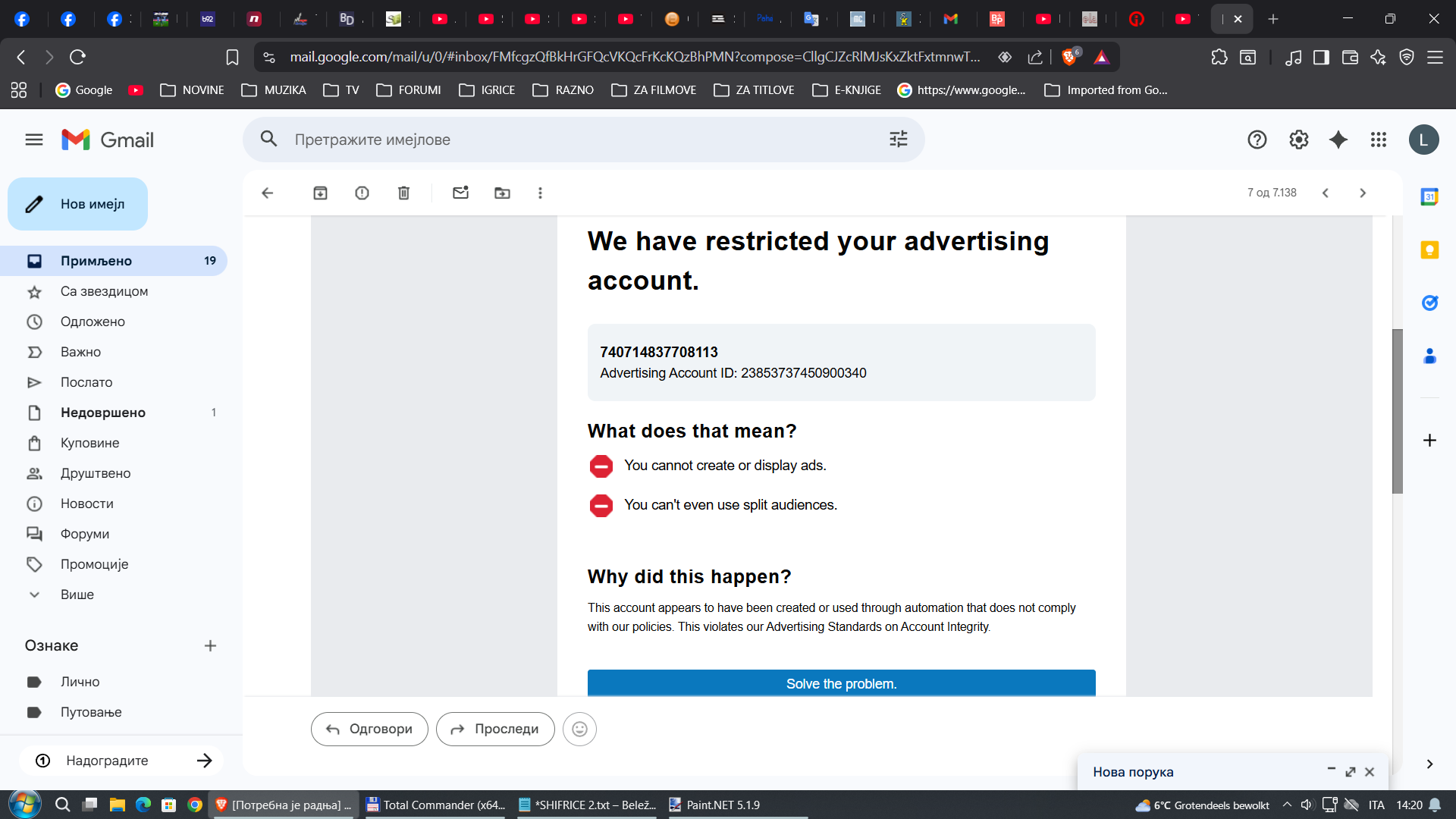Mark the email as unread
The height and width of the screenshot is (819, 1456).
pos(460,193)
